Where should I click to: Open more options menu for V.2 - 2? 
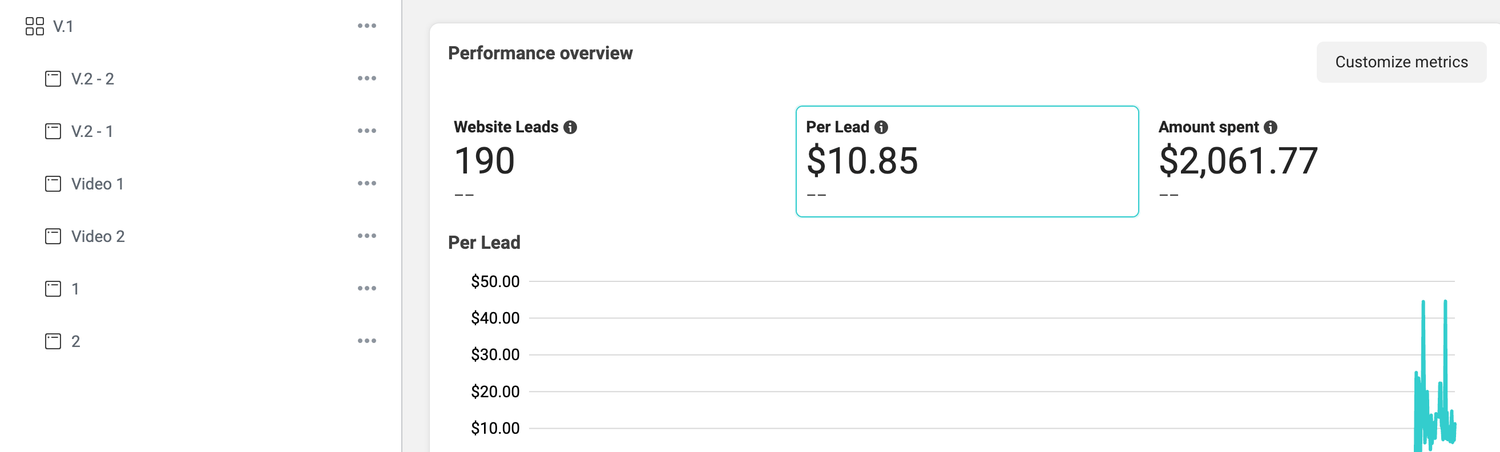(367, 78)
